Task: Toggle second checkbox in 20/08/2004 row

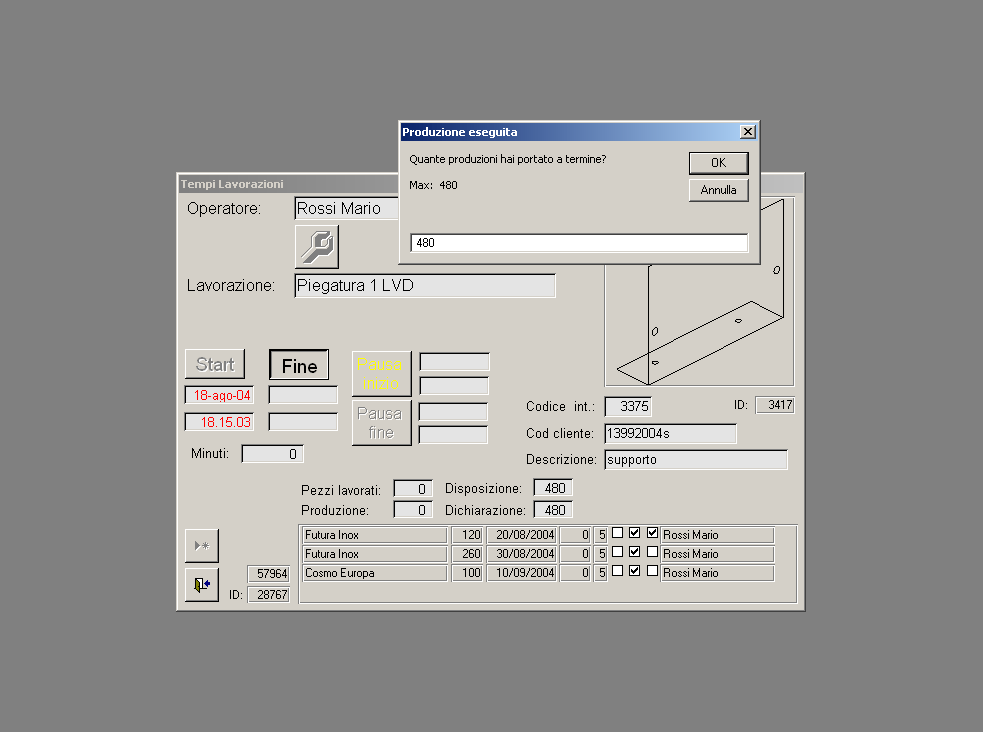Action: 634,533
